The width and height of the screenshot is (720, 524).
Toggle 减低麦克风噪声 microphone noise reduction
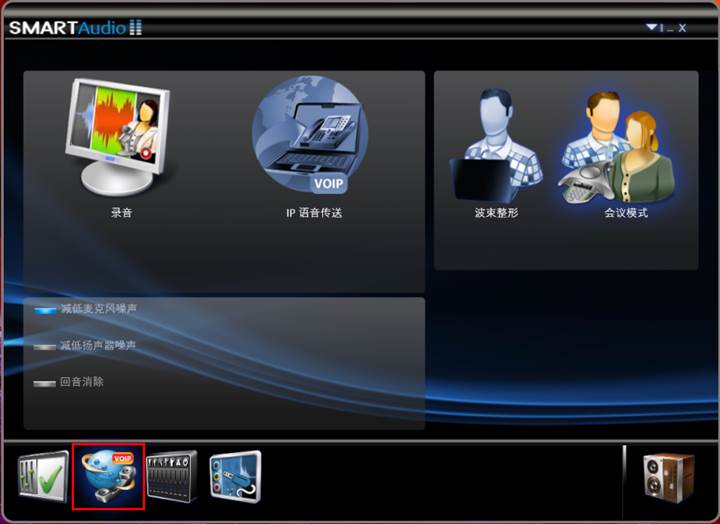45,310
